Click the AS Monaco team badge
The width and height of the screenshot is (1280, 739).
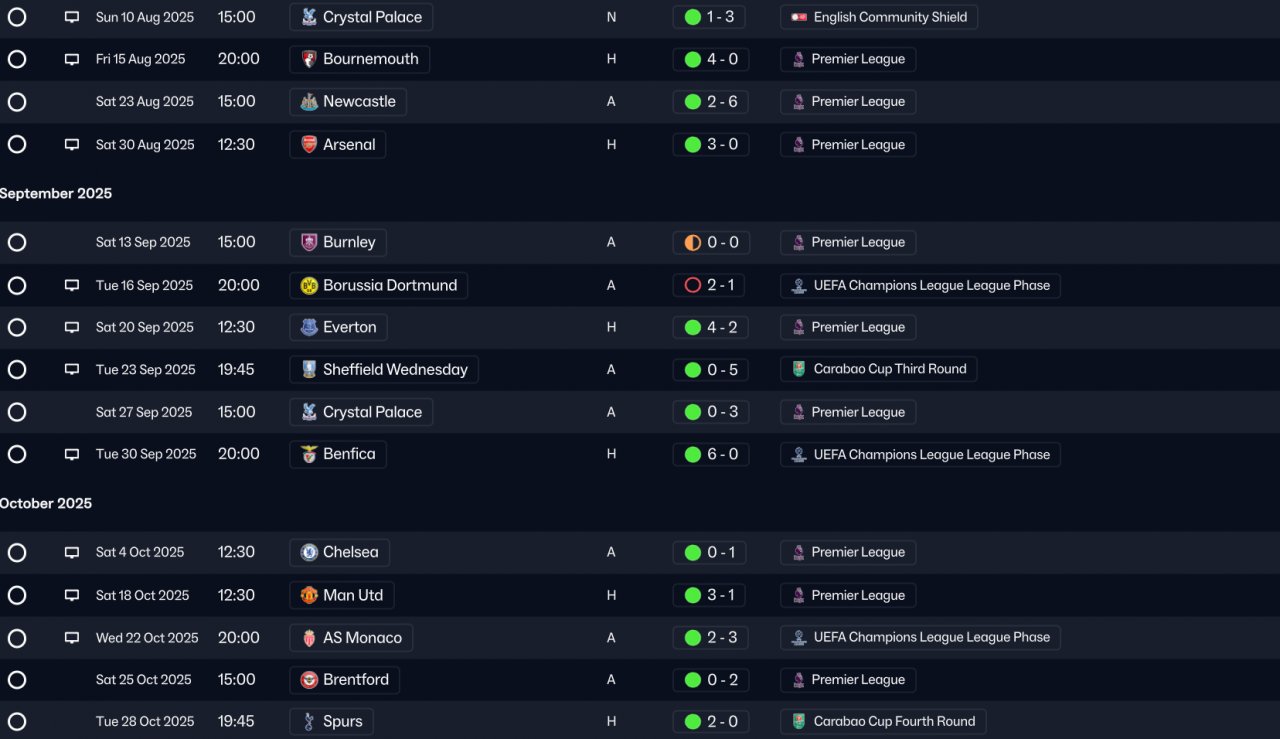click(x=309, y=638)
